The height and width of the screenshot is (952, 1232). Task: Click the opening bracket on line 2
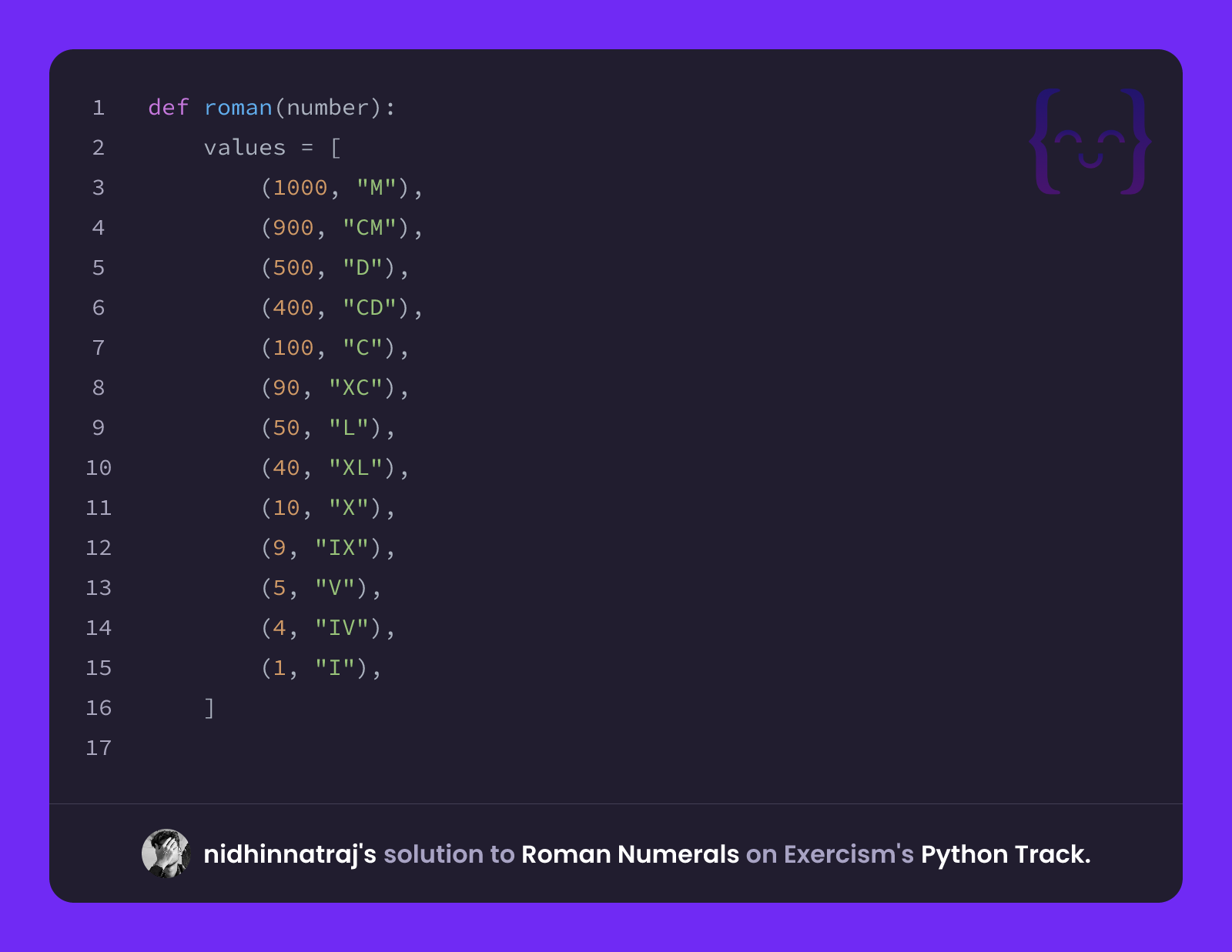click(336, 148)
